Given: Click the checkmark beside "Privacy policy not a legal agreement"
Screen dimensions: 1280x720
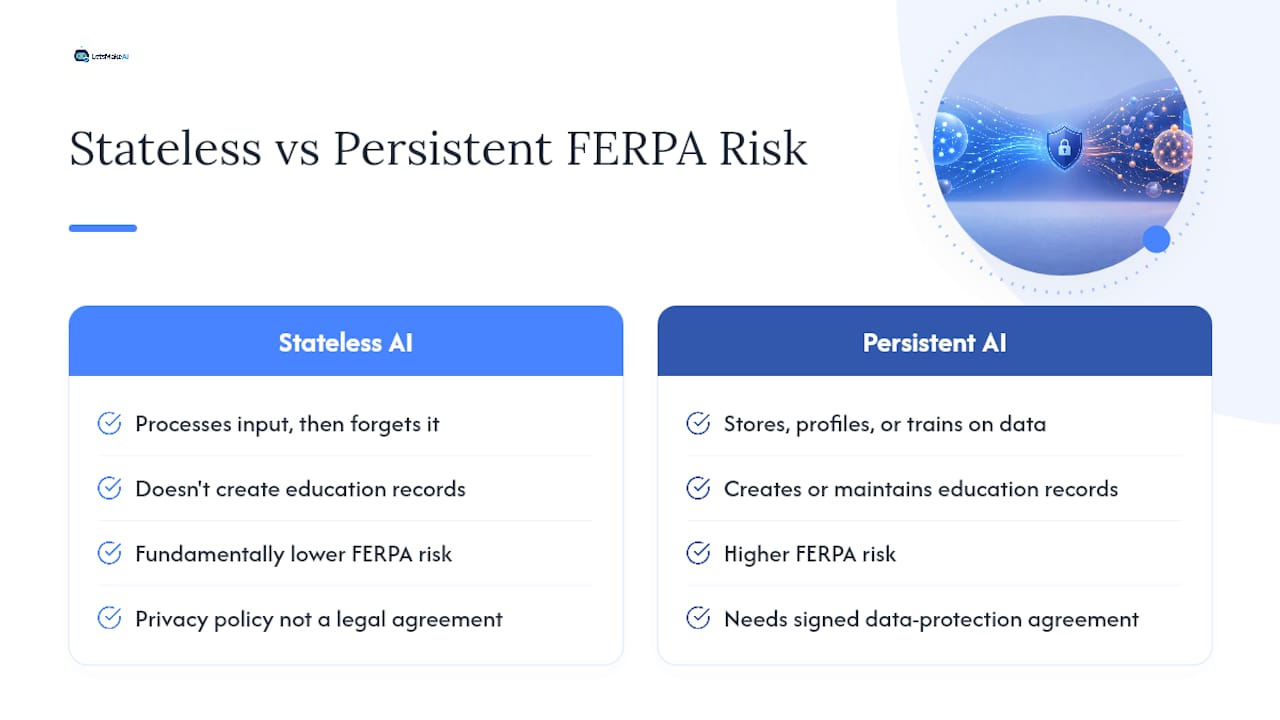Looking at the screenshot, I should click(x=109, y=619).
